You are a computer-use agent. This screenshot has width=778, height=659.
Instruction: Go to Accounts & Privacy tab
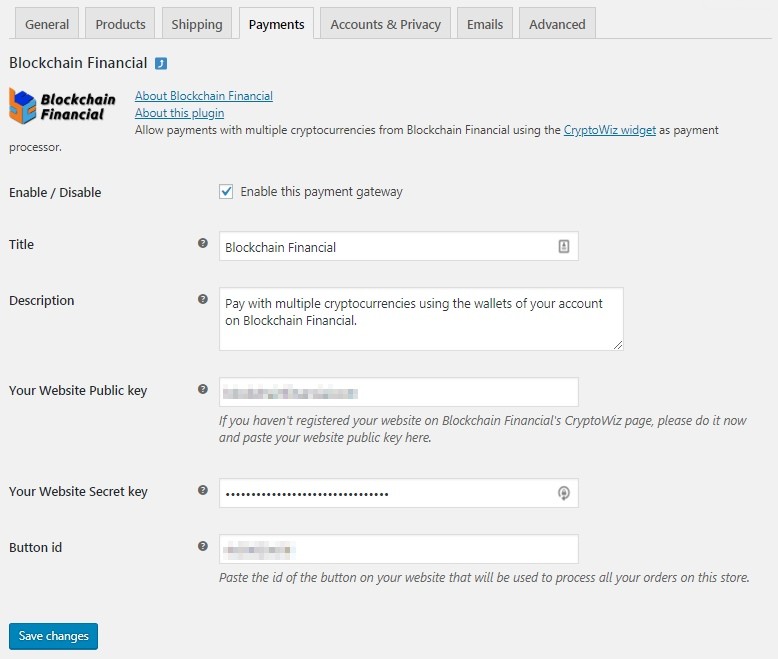point(385,24)
